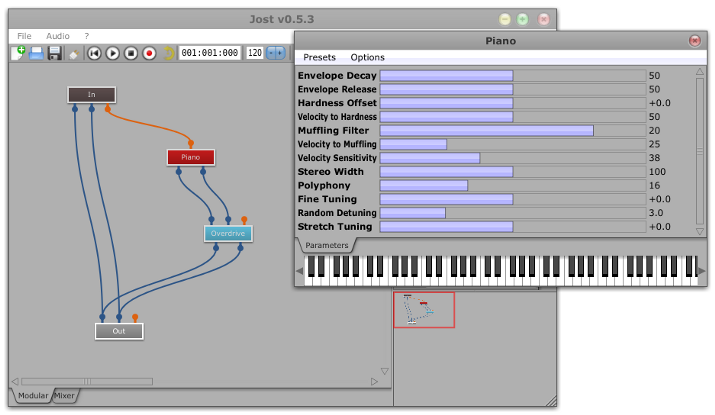Arm recording with the red record button
The height and width of the screenshot is (415, 715).
[x=149, y=53]
